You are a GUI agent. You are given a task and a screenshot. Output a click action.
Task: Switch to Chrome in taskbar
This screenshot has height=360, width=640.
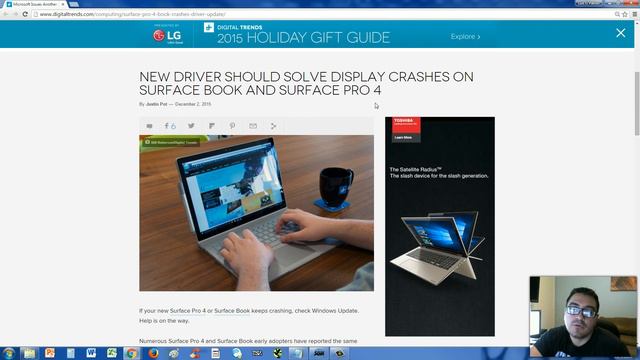point(132,353)
